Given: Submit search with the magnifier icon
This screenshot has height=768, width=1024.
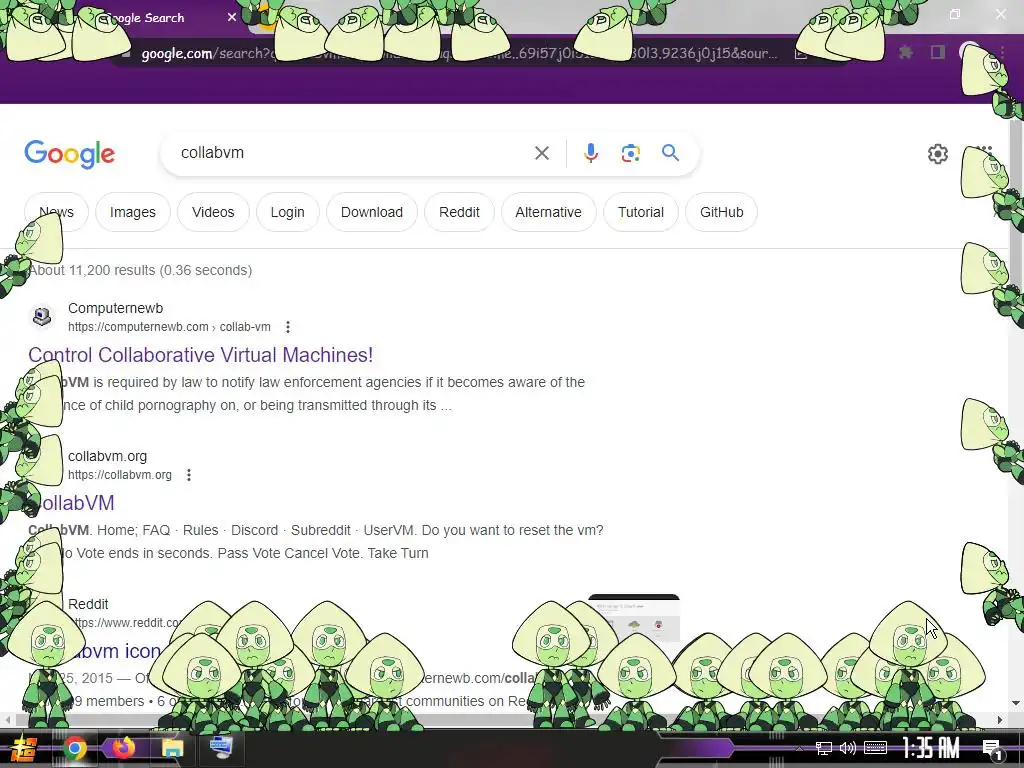Looking at the screenshot, I should [670, 153].
